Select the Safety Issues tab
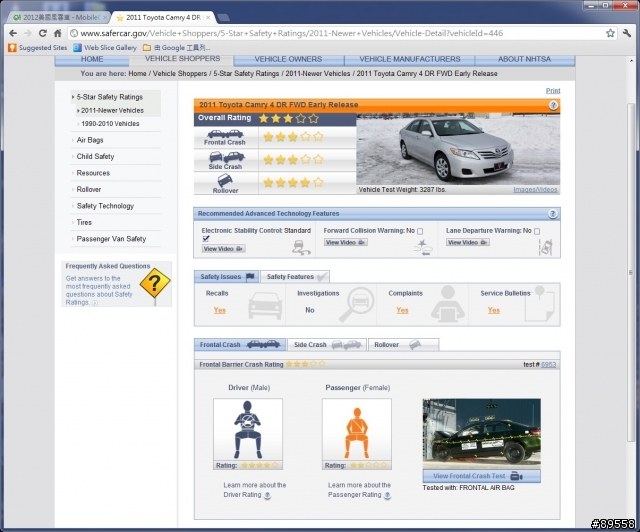The height and width of the screenshot is (532, 640). [227, 277]
